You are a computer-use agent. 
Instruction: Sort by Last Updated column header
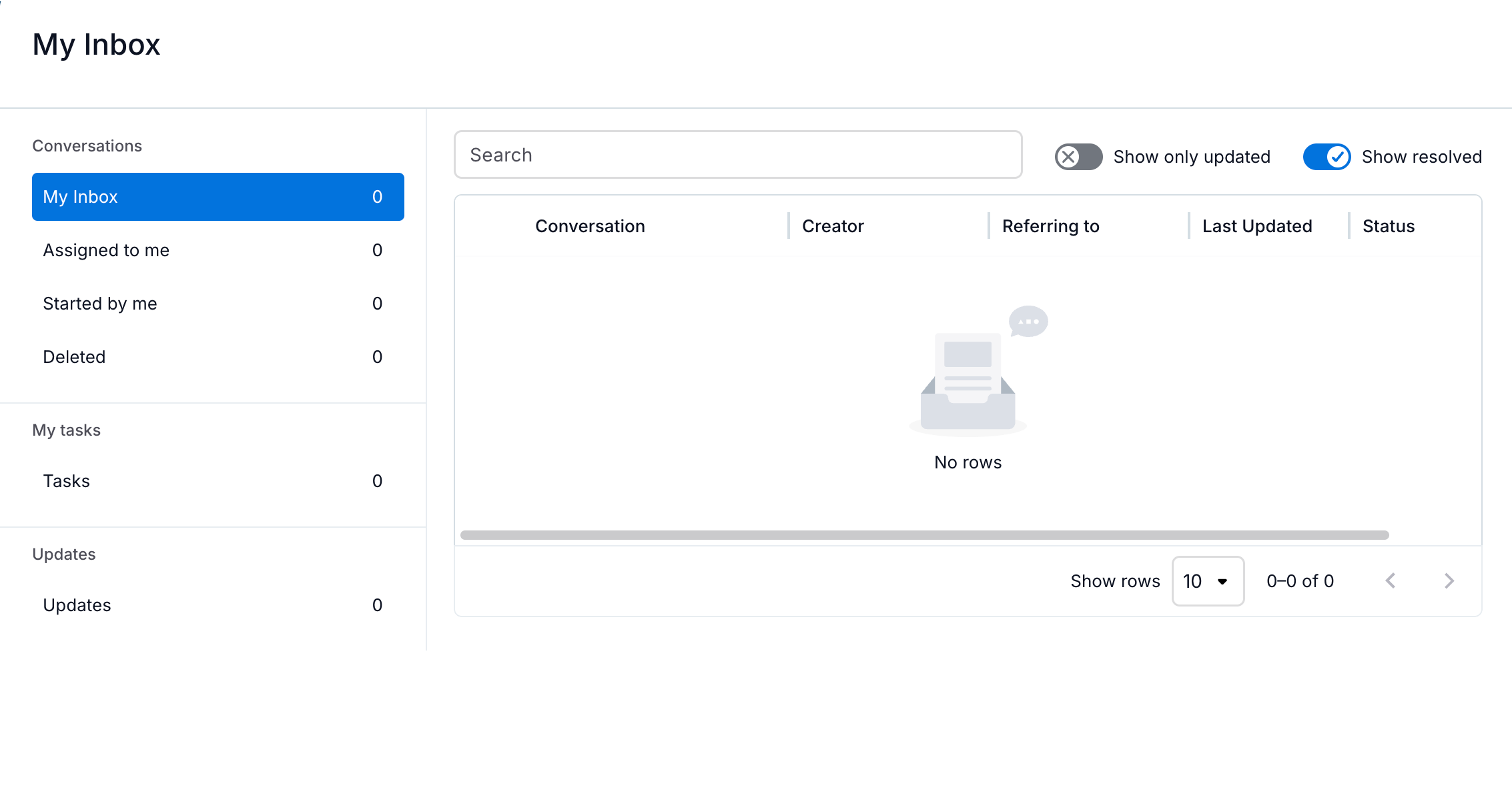tap(1257, 226)
